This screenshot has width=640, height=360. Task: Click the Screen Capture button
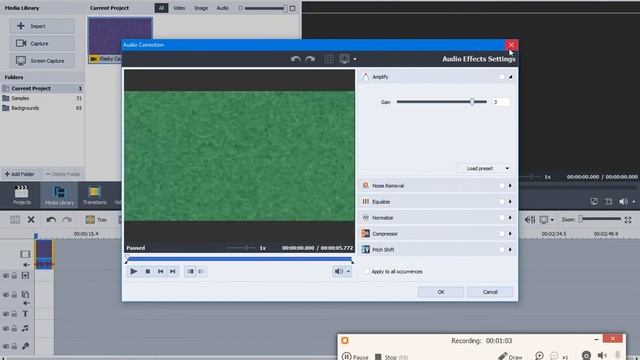[x=42, y=61]
